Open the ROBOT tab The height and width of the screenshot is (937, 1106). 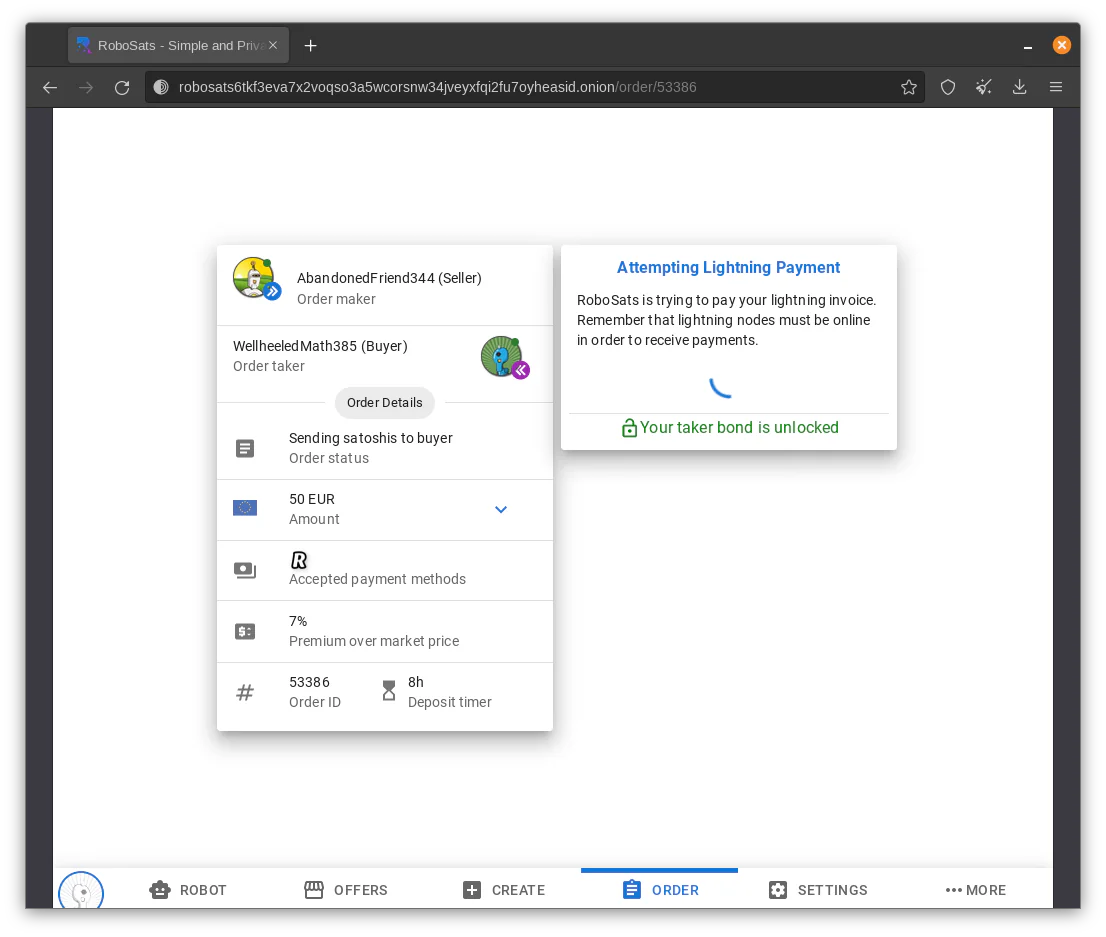point(188,890)
